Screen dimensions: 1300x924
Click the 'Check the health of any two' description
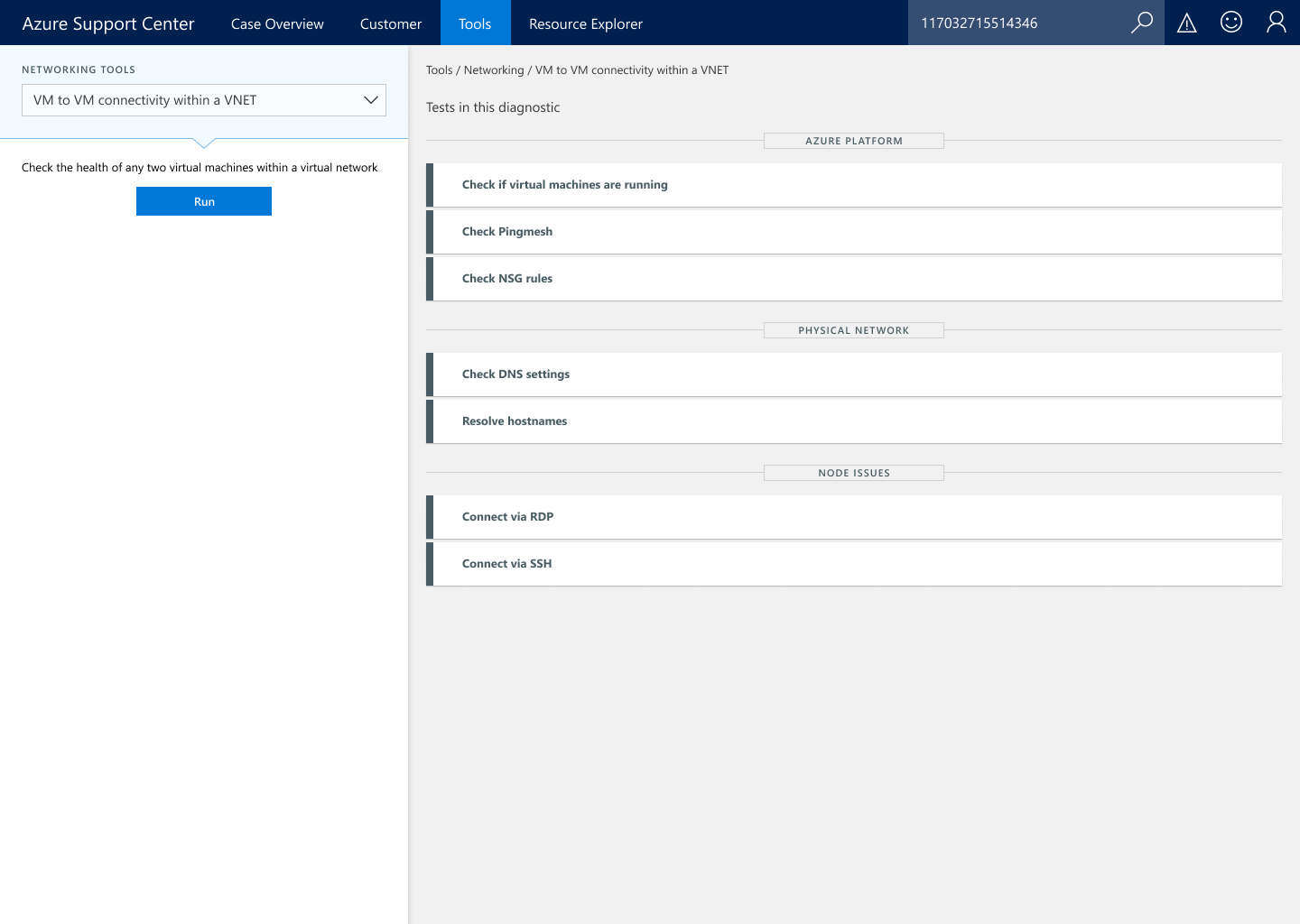[x=200, y=168]
